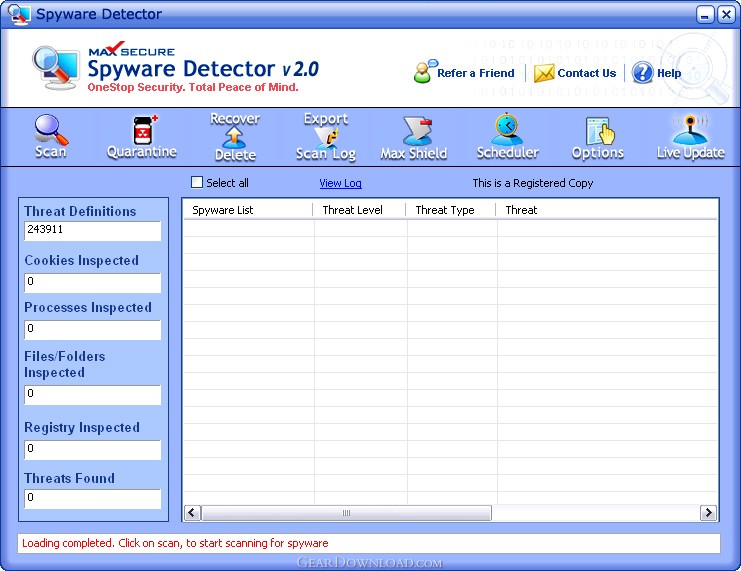Click the Contact Us envelope icon
Viewport: 741px width, 571px height.
click(544, 73)
